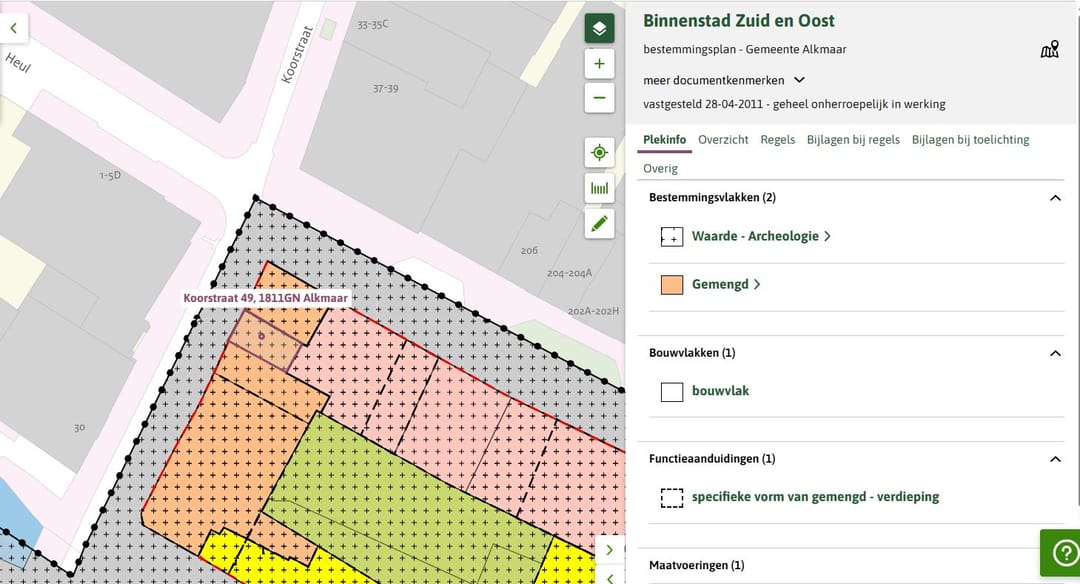The image size is (1080, 584).
Task: Click the show-plan-on-map icon
Action: coord(1049,50)
